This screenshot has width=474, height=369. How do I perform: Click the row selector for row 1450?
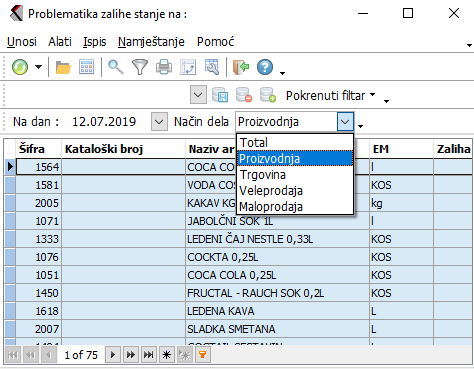click(10, 293)
